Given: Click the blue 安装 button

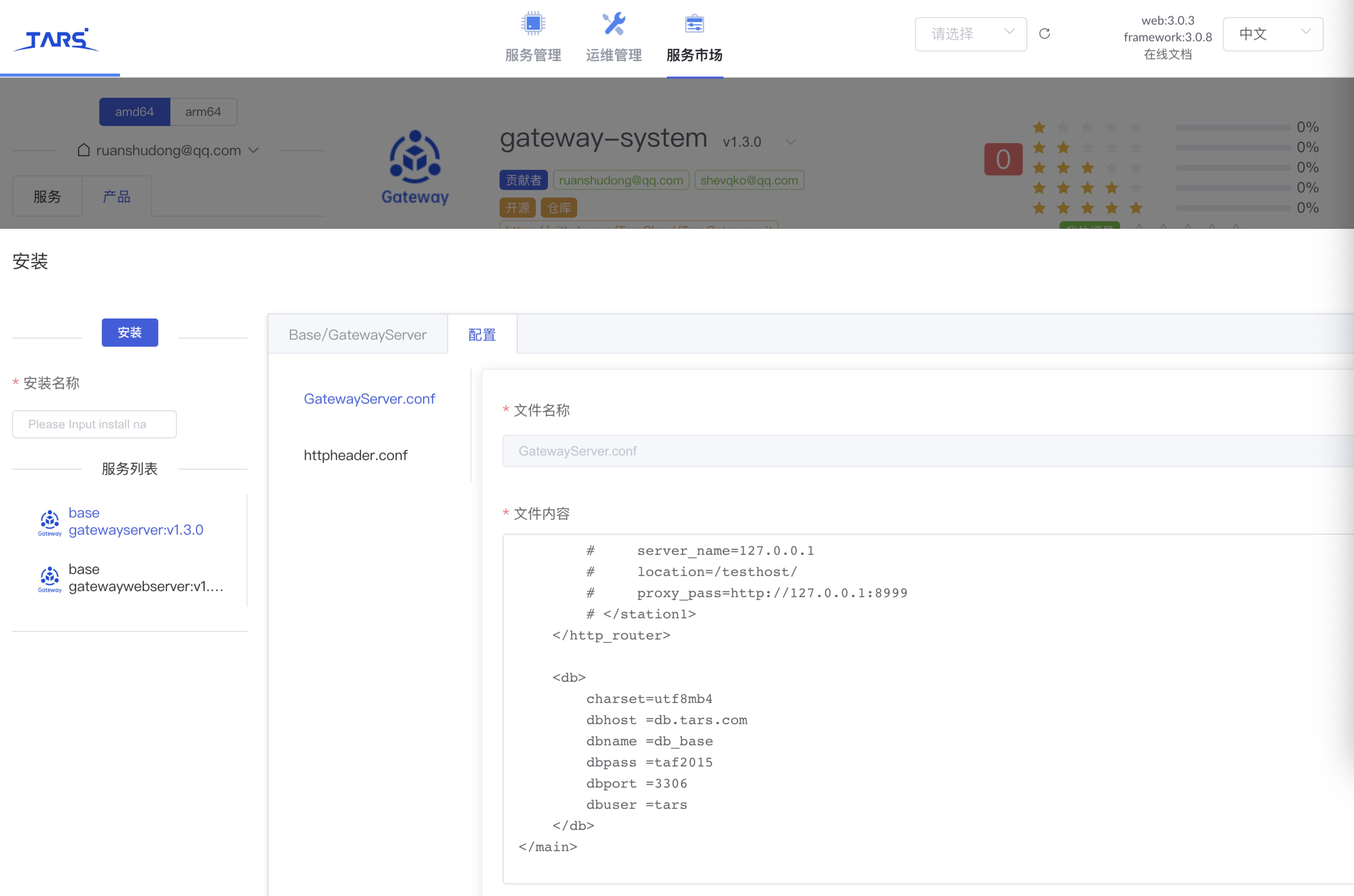Looking at the screenshot, I should 130,333.
